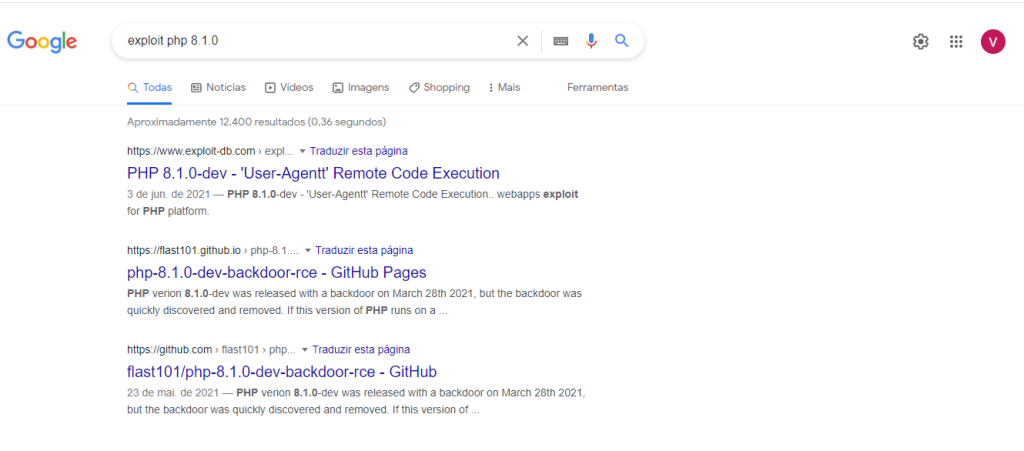Select the Vídeos tab
Screen dimensions: 1024x451
289,88
